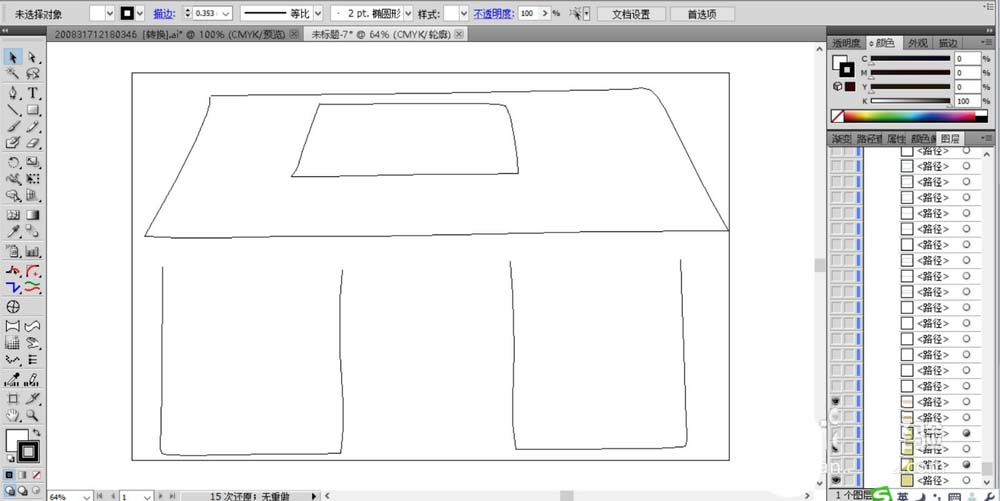Viewport: 1000px width, 501px height.
Task: Reset to default fill and stroke
Action: point(10,459)
